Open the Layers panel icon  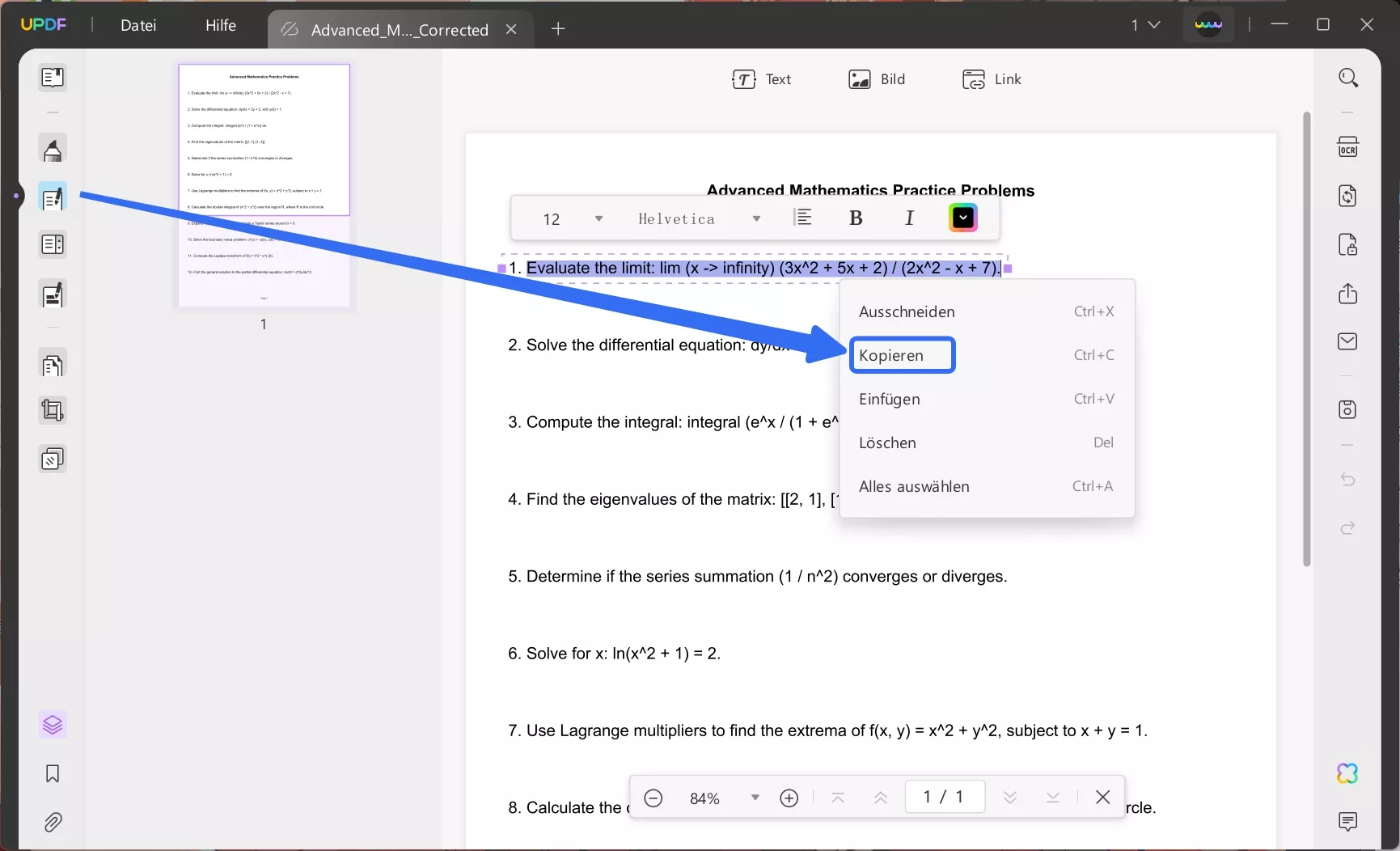click(x=53, y=725)
